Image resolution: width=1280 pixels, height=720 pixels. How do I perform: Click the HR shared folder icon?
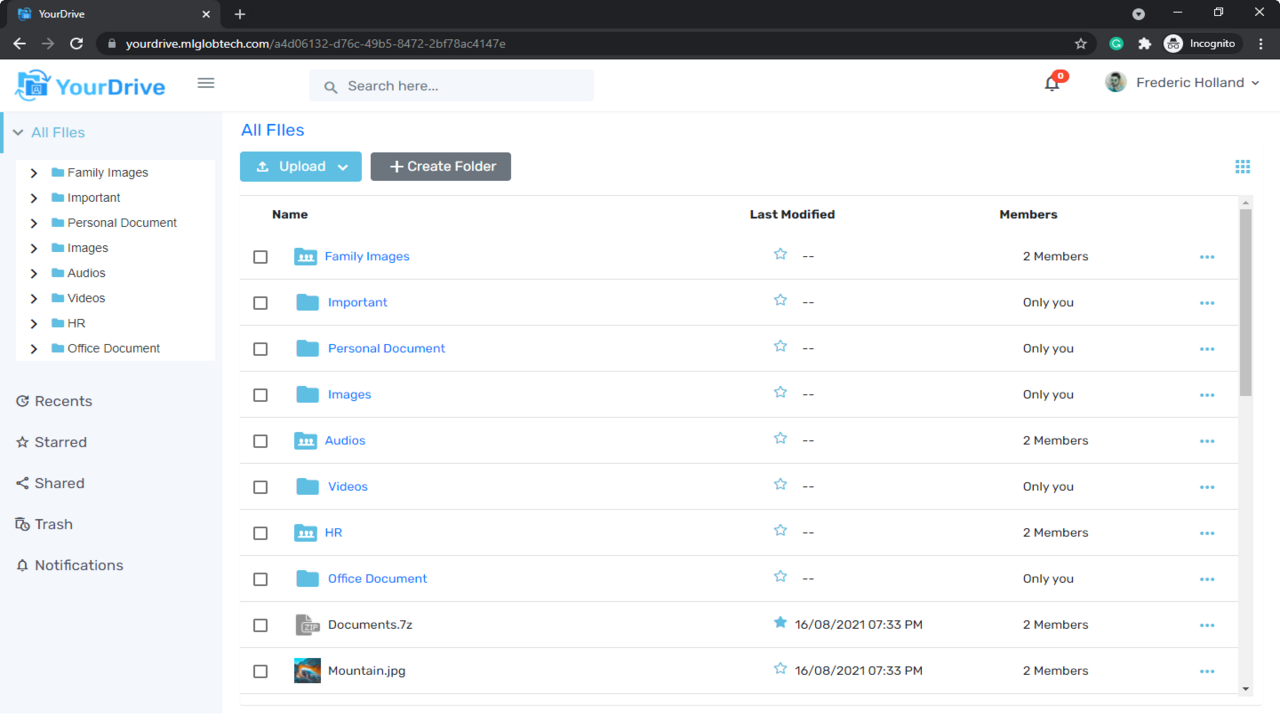305,533
